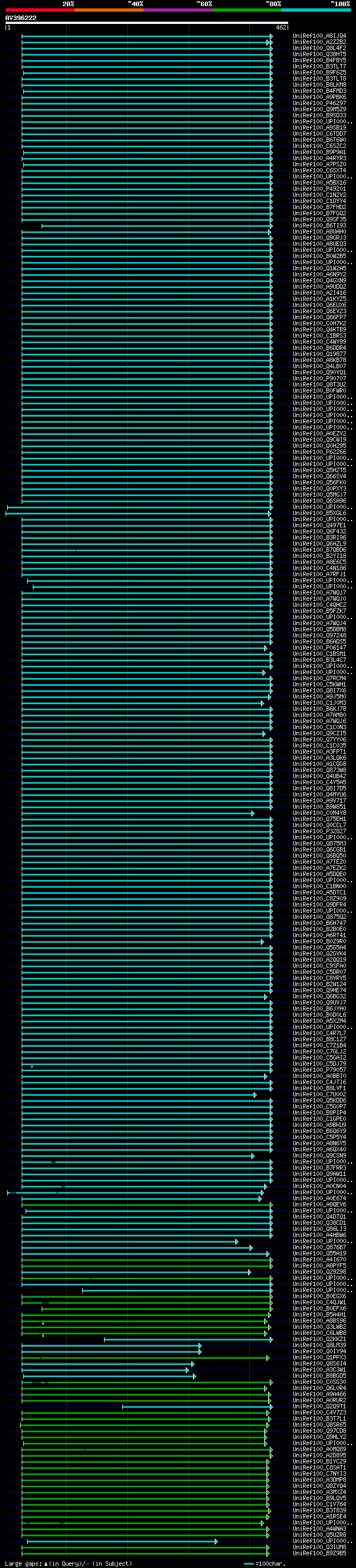
Task: Select hit UniRef100_P49201
Action: [x=319, y=189]
